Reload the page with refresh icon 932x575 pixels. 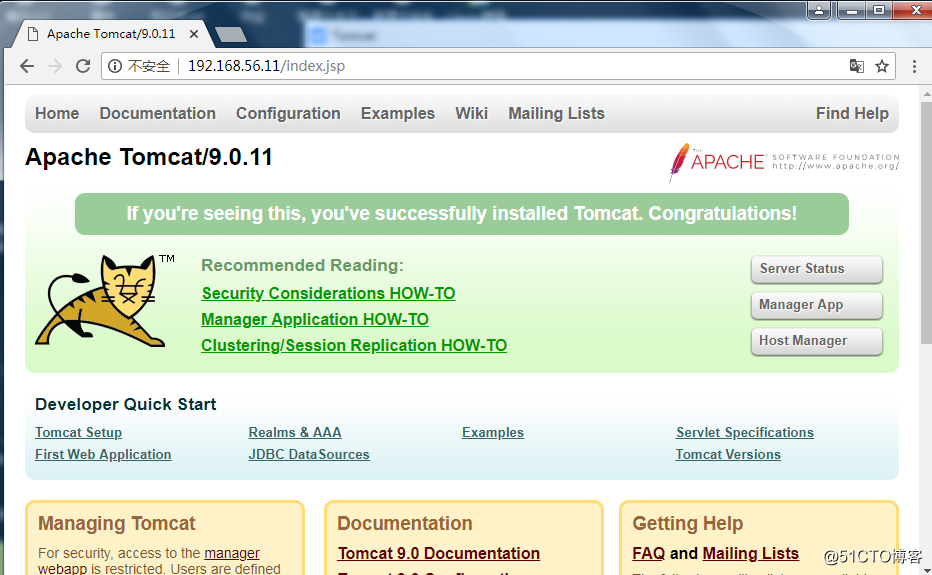[x=83, y=66]
